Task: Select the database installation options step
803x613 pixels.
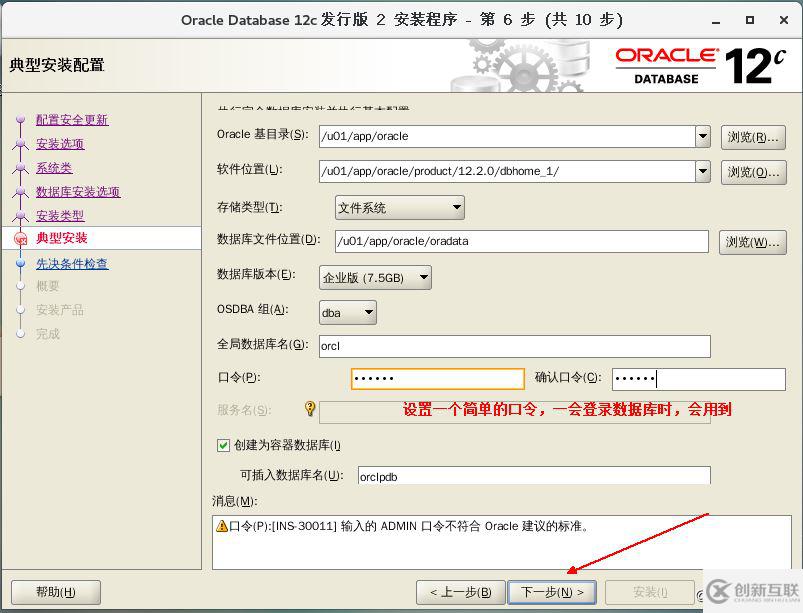Action: point(78,192)
